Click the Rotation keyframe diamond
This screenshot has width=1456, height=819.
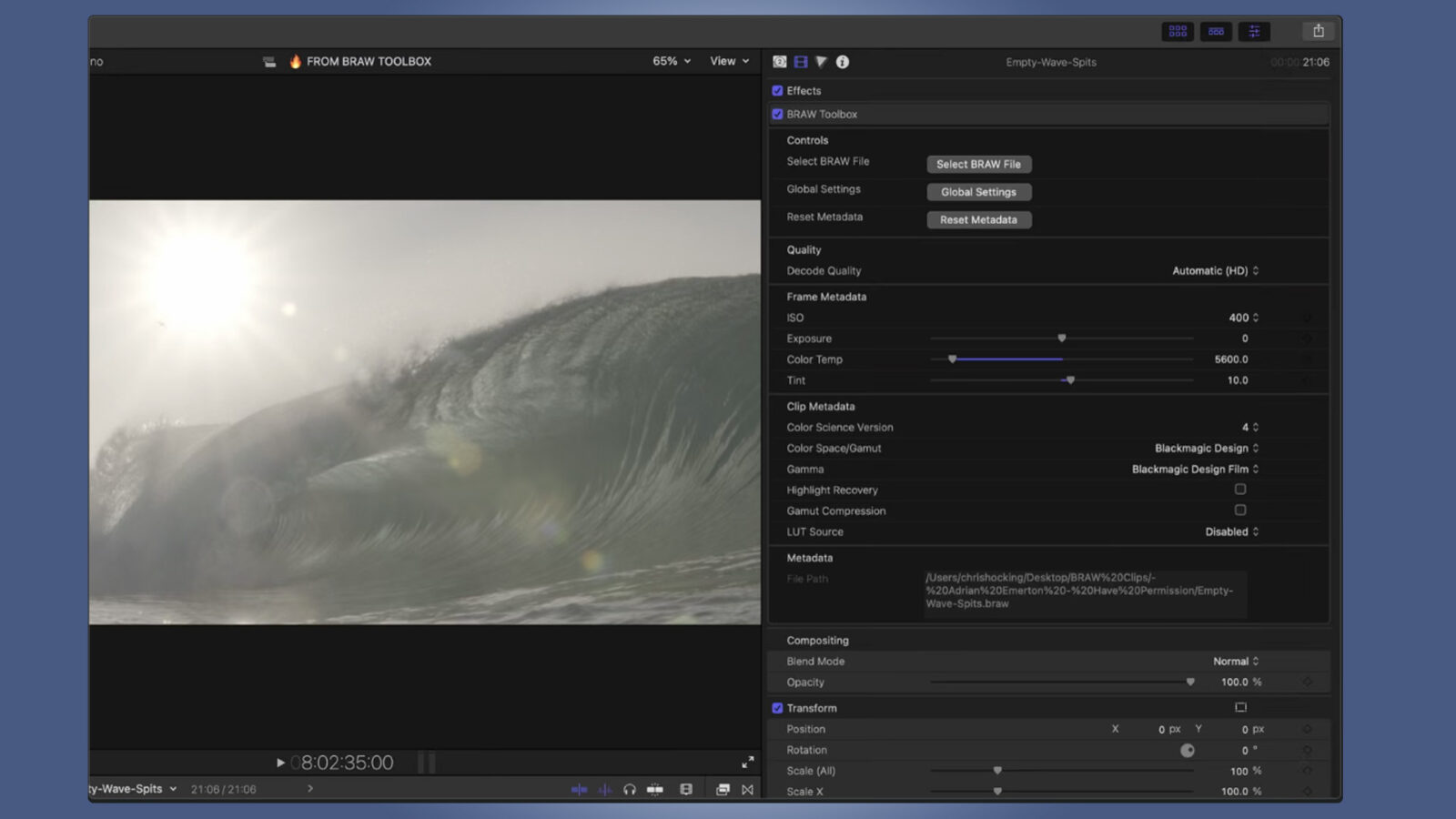point(1308,750)
